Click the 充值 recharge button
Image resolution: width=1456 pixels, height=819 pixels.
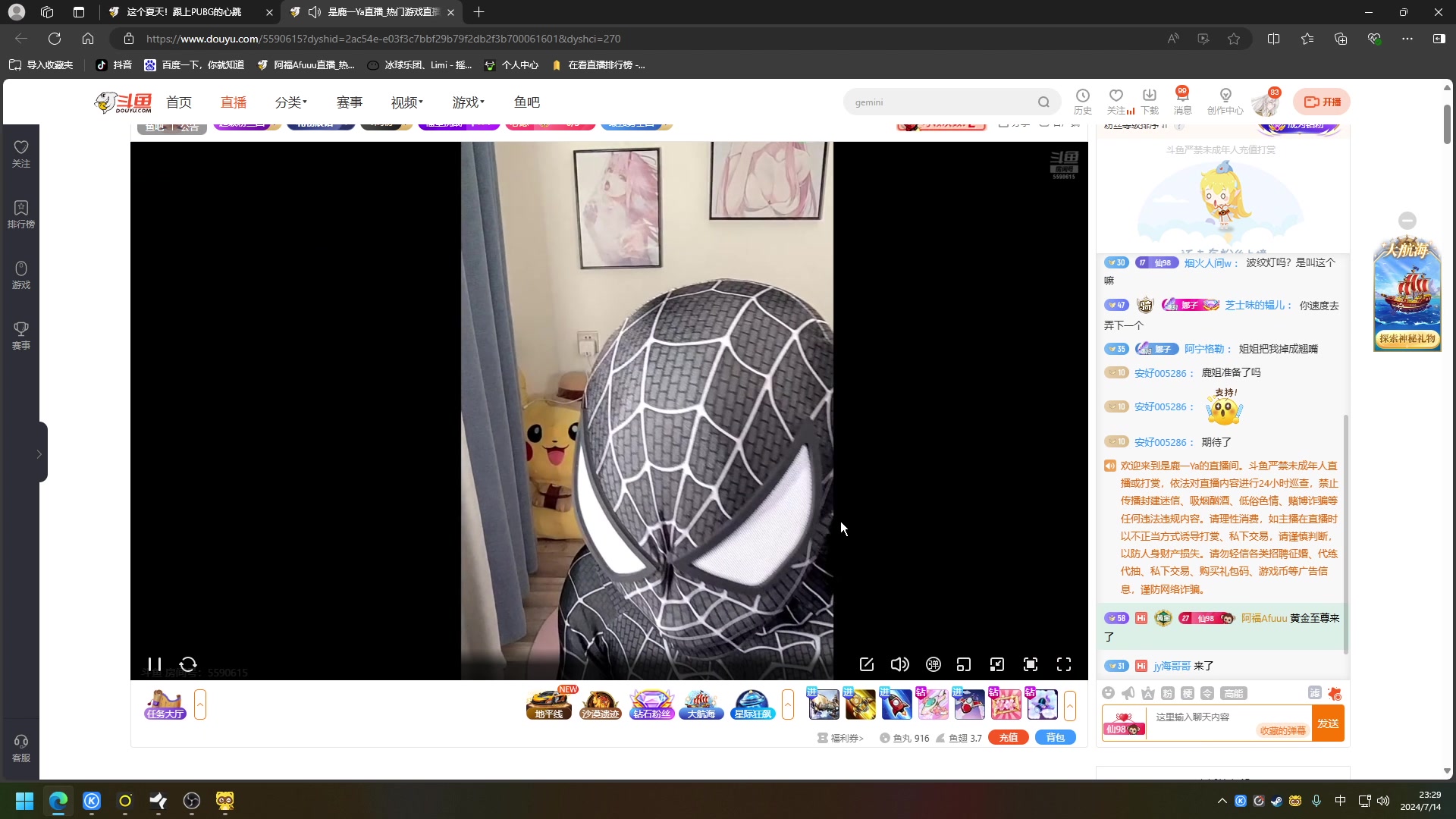(x=1009, y=738)
